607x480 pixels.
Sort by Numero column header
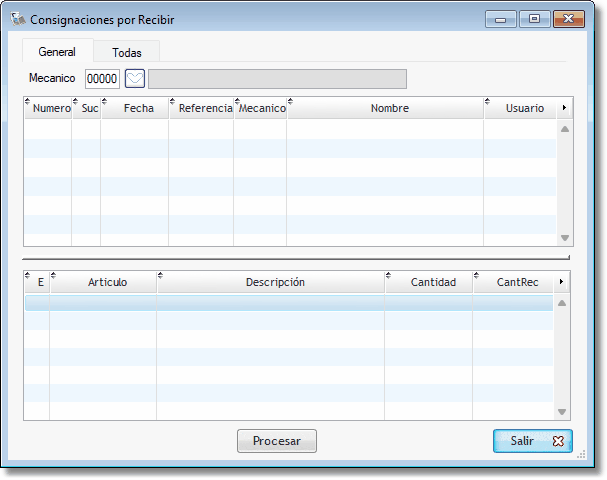pyautogui.click(x=50, y=109)
